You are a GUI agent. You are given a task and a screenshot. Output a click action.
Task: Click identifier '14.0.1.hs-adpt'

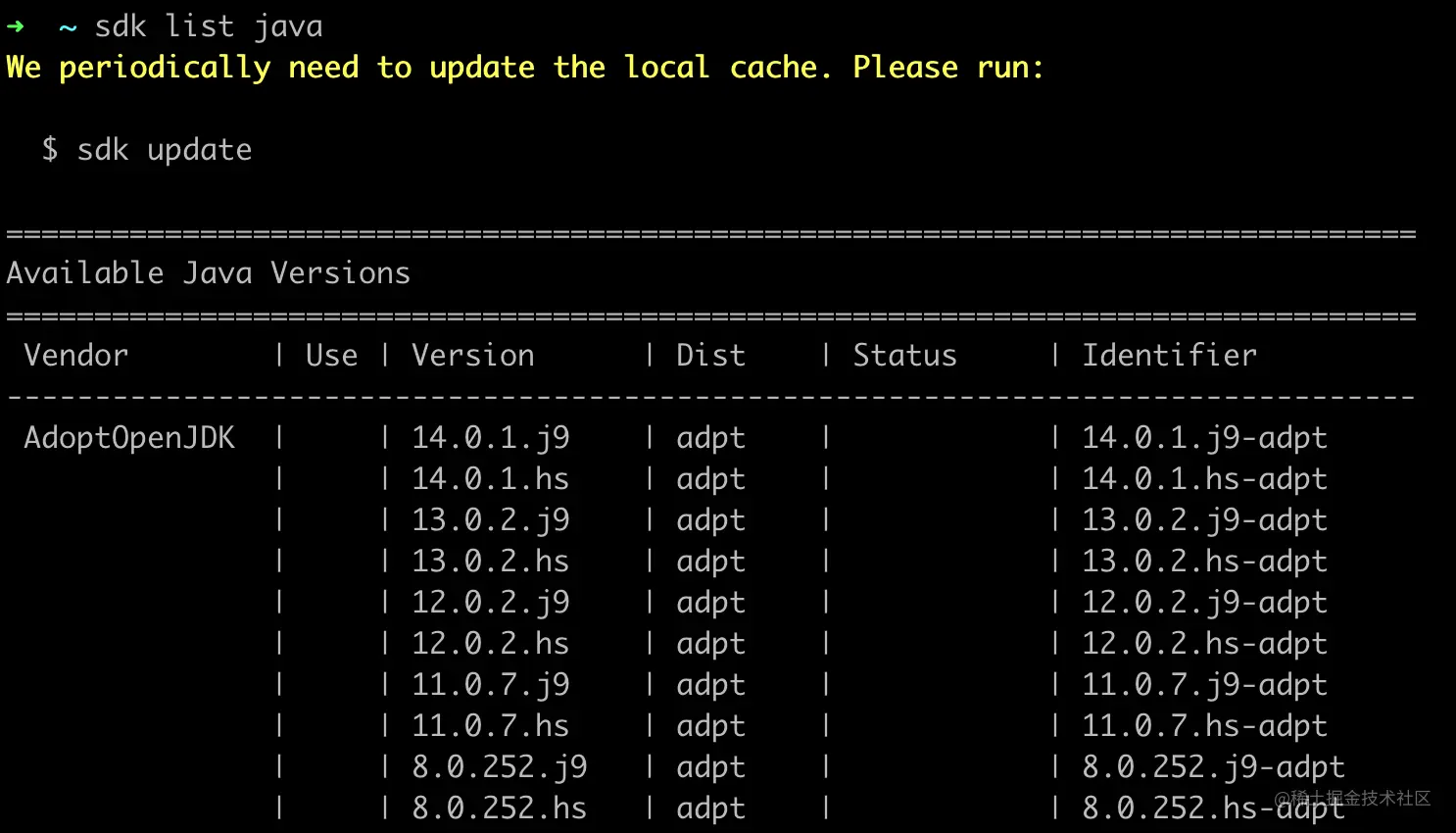pyautogui.click(x=1205, y=478)
